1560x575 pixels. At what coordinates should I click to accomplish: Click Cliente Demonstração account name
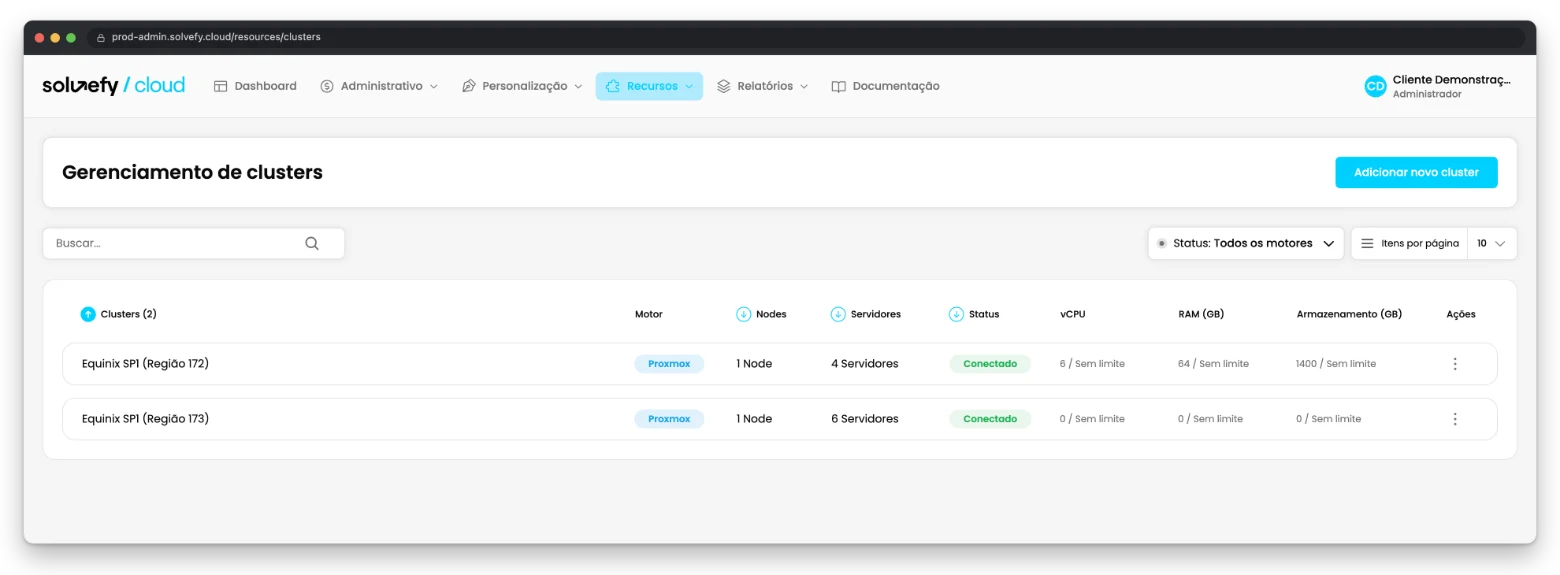point(1452,79)
